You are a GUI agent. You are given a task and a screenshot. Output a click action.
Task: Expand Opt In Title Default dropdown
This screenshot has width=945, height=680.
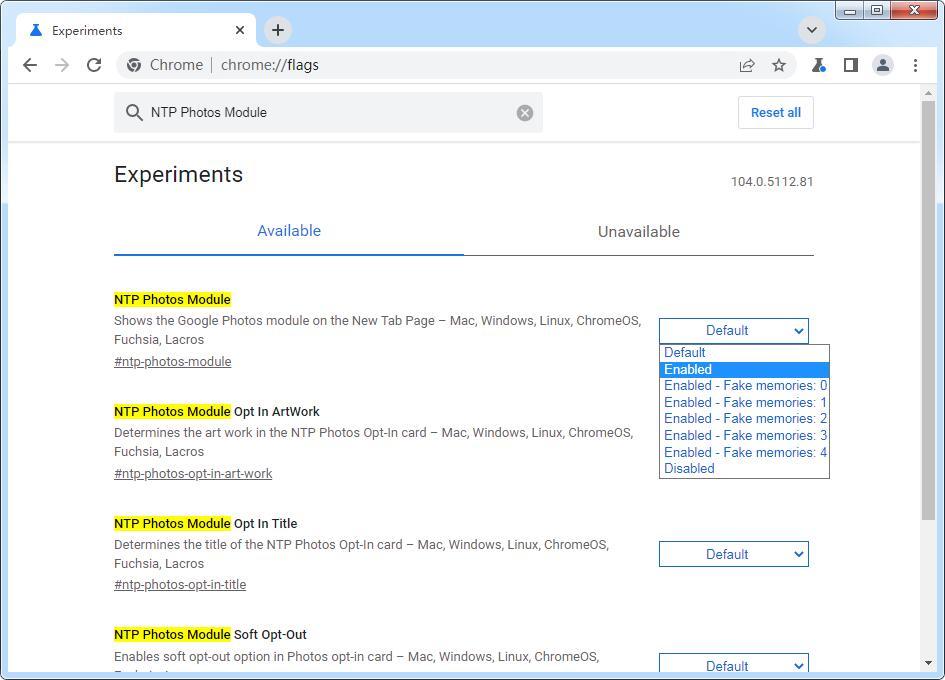click(733, 554)
